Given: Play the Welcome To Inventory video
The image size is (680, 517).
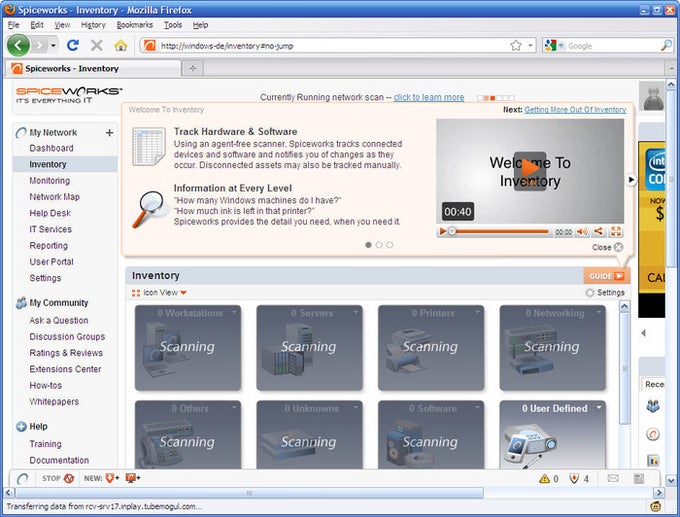Looking at the screenshot, I should tap(530, 170).
